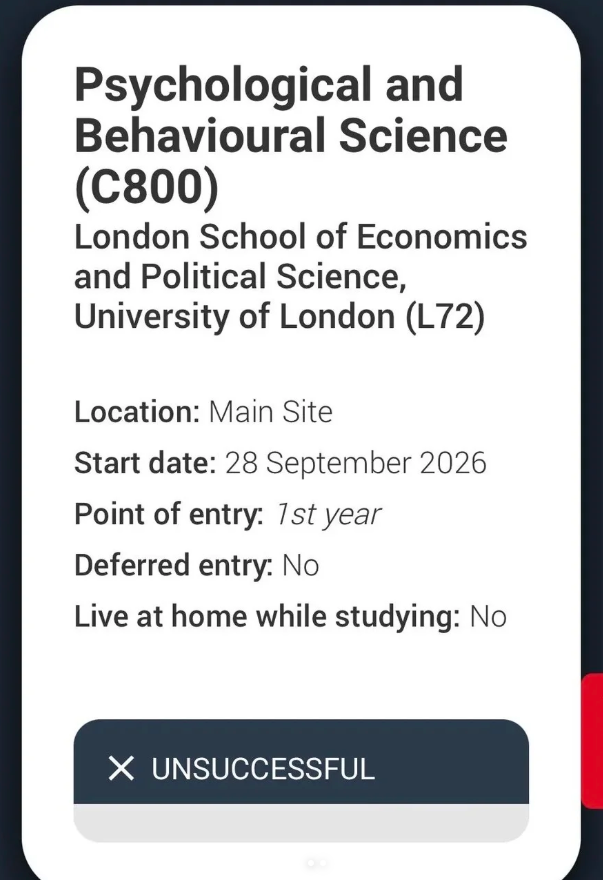
Task: Click the right carousel dot indicator
Action: coord(322,862)
